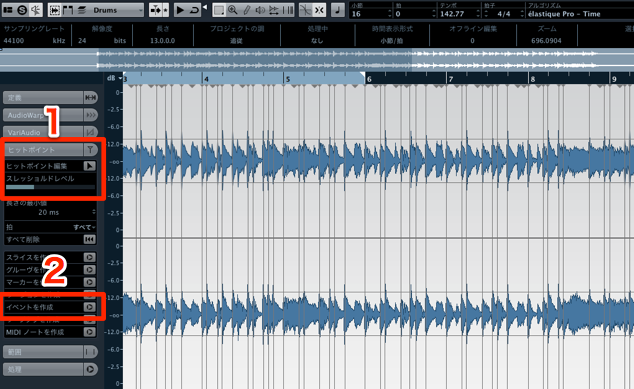
Task: Toggle Audition Loop button
Action: point(194,10)
